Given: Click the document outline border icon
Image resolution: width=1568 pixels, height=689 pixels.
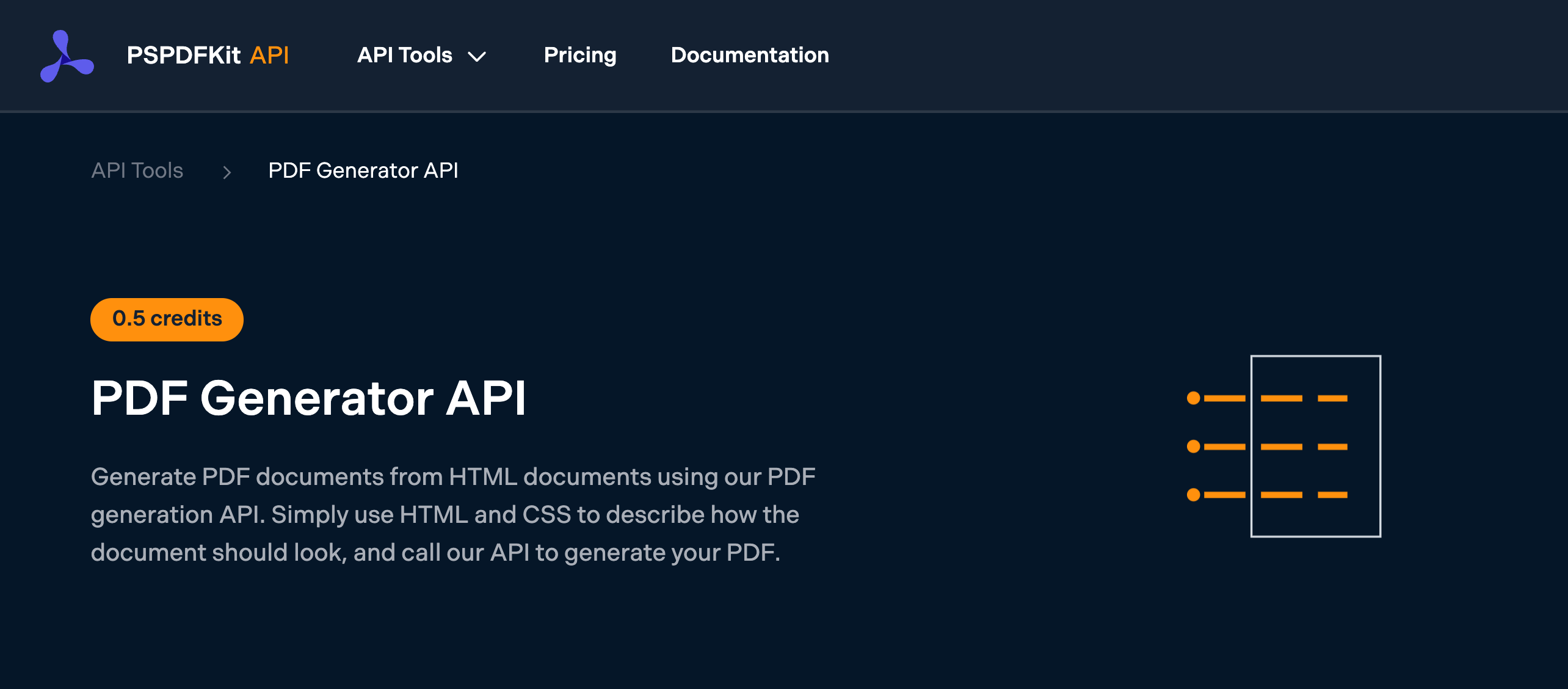Looking at the screenshot, I should (x=1317, y=446).
